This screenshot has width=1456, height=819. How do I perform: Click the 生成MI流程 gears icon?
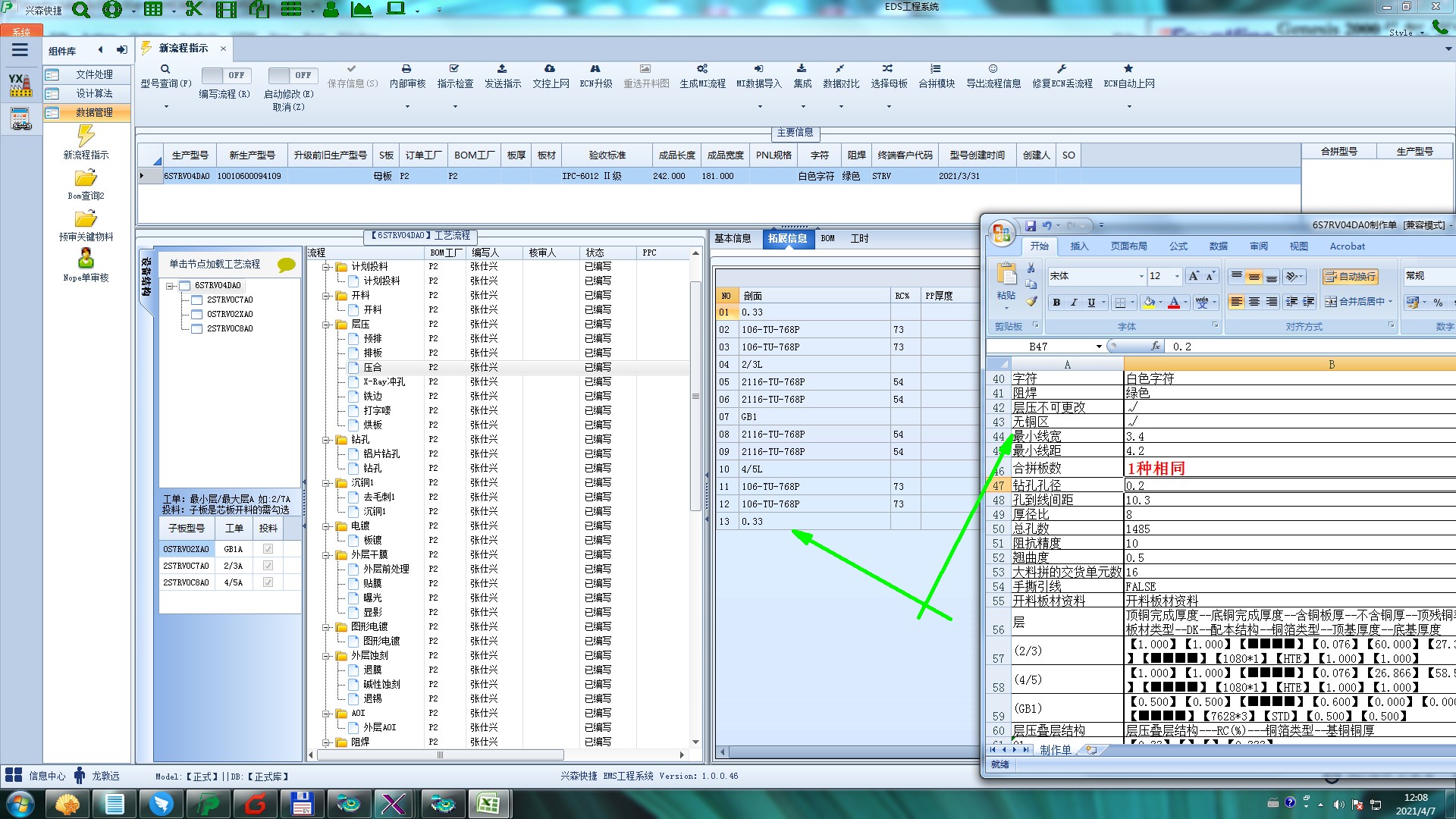(702, 69)
